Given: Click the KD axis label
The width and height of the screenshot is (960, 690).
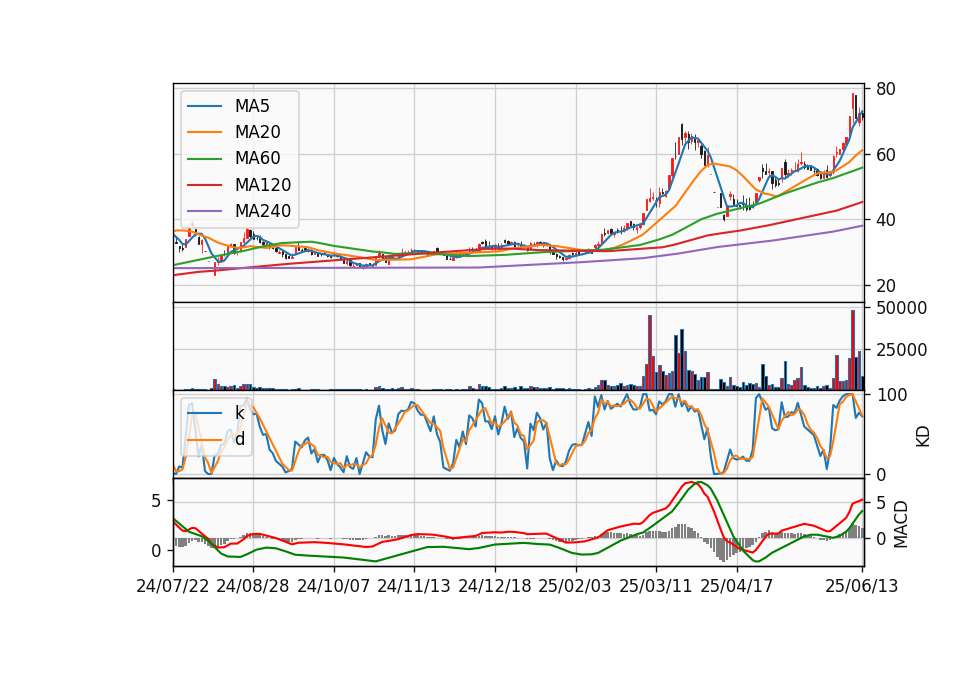Looking at the screenshot, I should (923, 437).
